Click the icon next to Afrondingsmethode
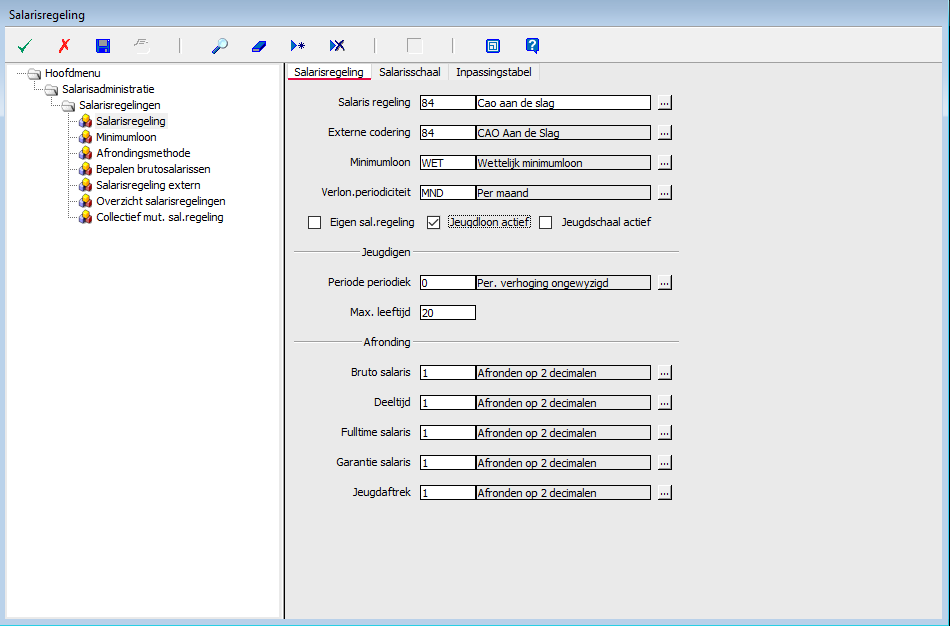Viewport: 950px width, 626px height. (x=85, y=153)
